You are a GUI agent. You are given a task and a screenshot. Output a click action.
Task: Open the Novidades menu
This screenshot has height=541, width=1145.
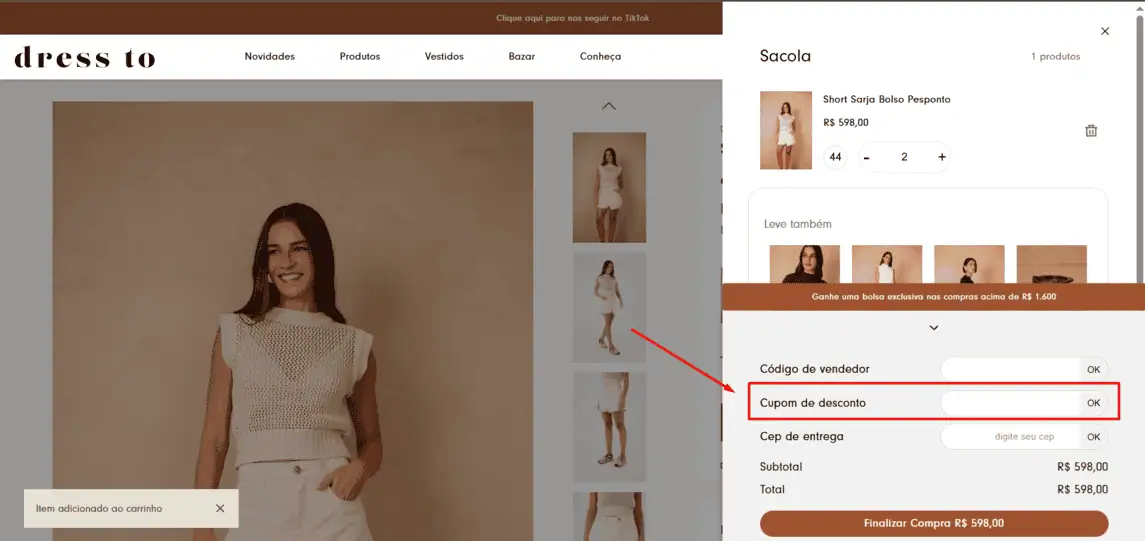click(x=269, y=56)
